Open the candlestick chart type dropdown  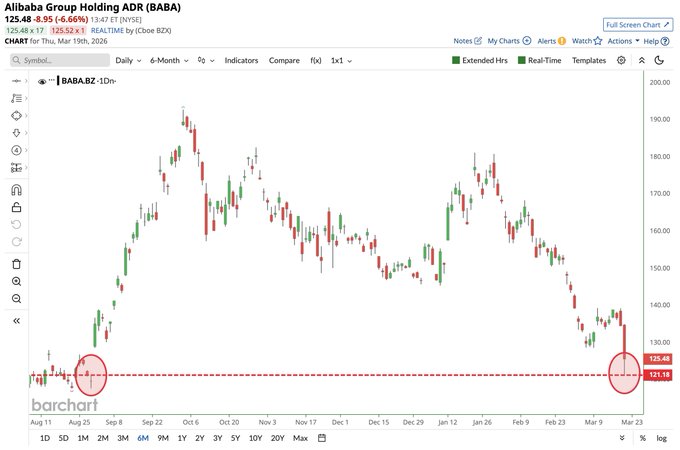[x=206, y=60]
